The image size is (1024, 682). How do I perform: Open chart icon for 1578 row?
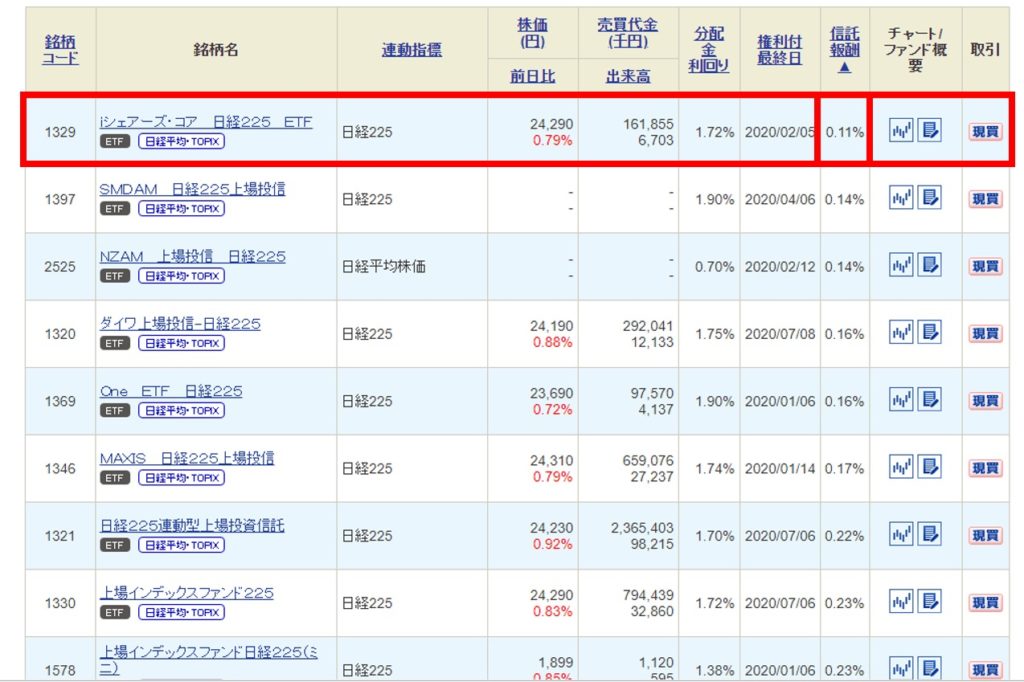[x=901, y=669]
